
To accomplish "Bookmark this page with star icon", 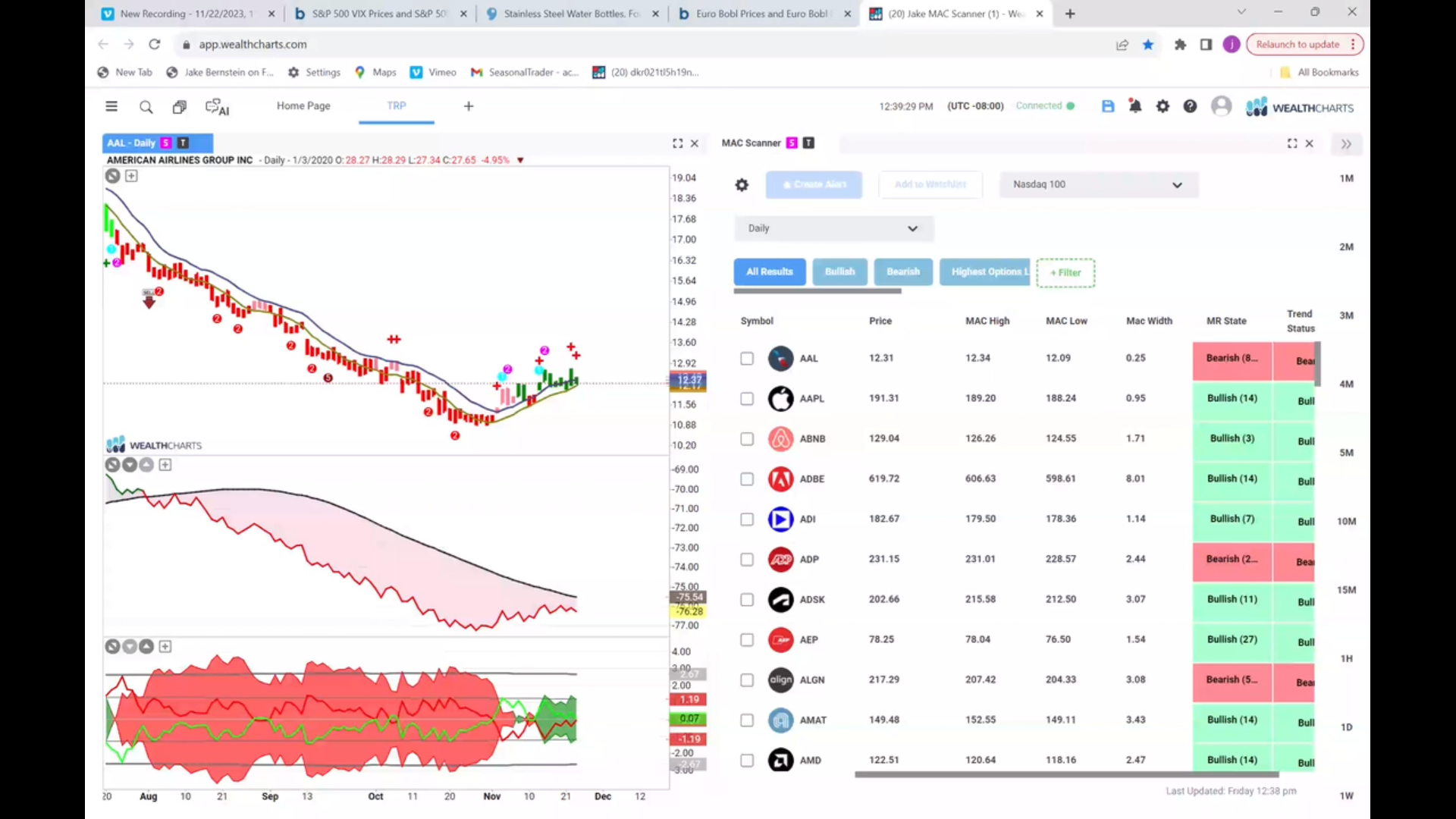I will pyautogui.click(x=1148, y=45).
